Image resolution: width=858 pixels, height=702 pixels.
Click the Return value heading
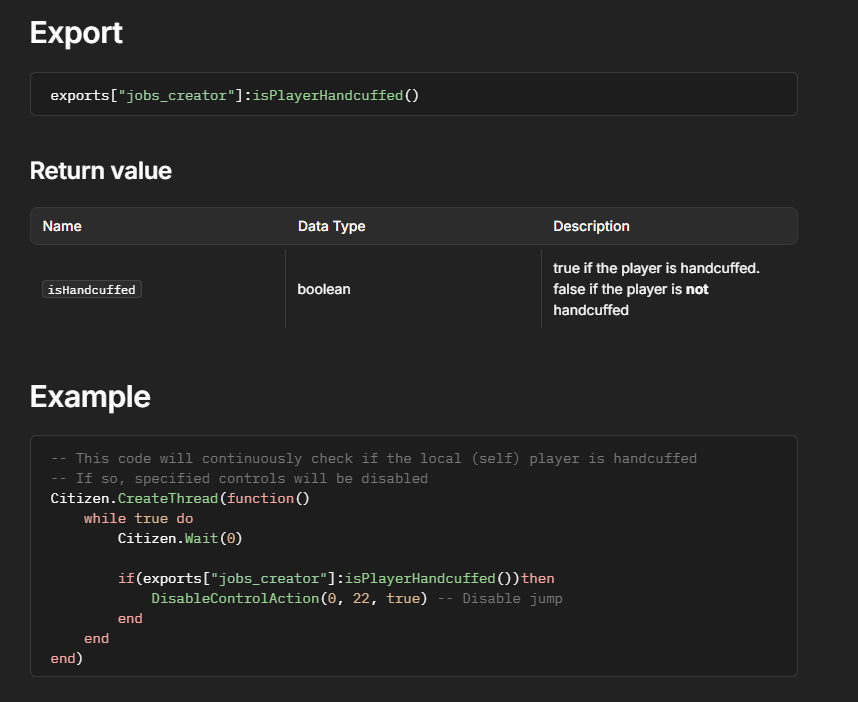[101, 171]
